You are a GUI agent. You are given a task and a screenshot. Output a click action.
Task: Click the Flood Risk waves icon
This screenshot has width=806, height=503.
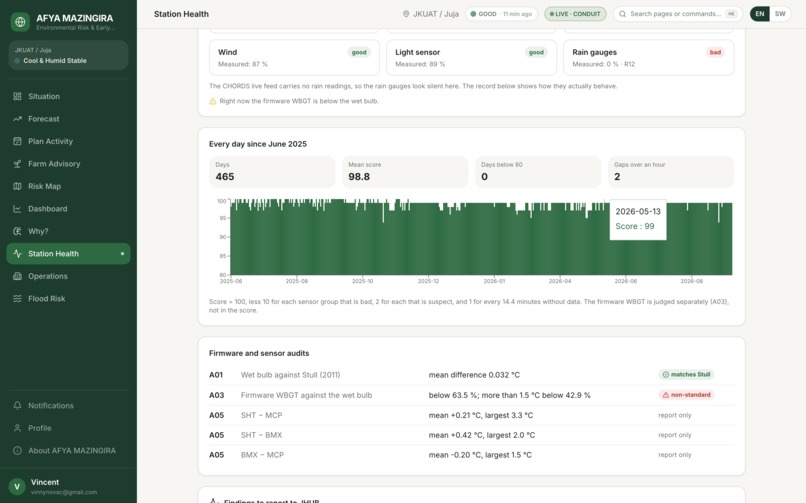(17, 299)
